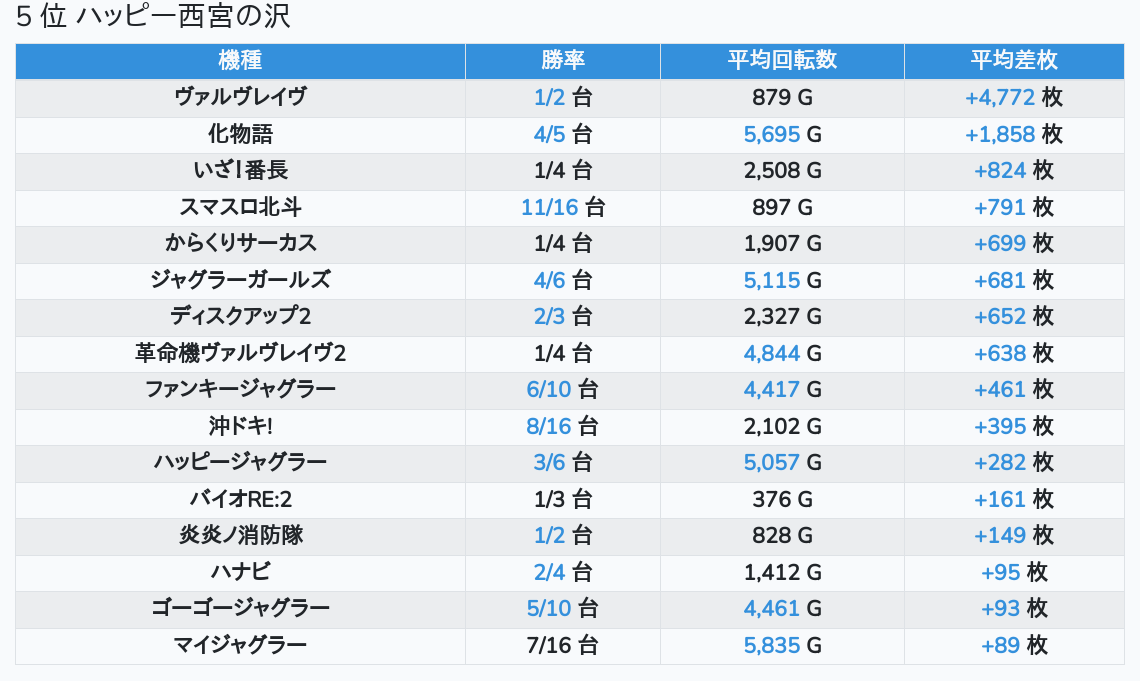This screenshot has width=1140, height=681.
Task: Click the 平均回転数 column header
Action: coord(782,61)
